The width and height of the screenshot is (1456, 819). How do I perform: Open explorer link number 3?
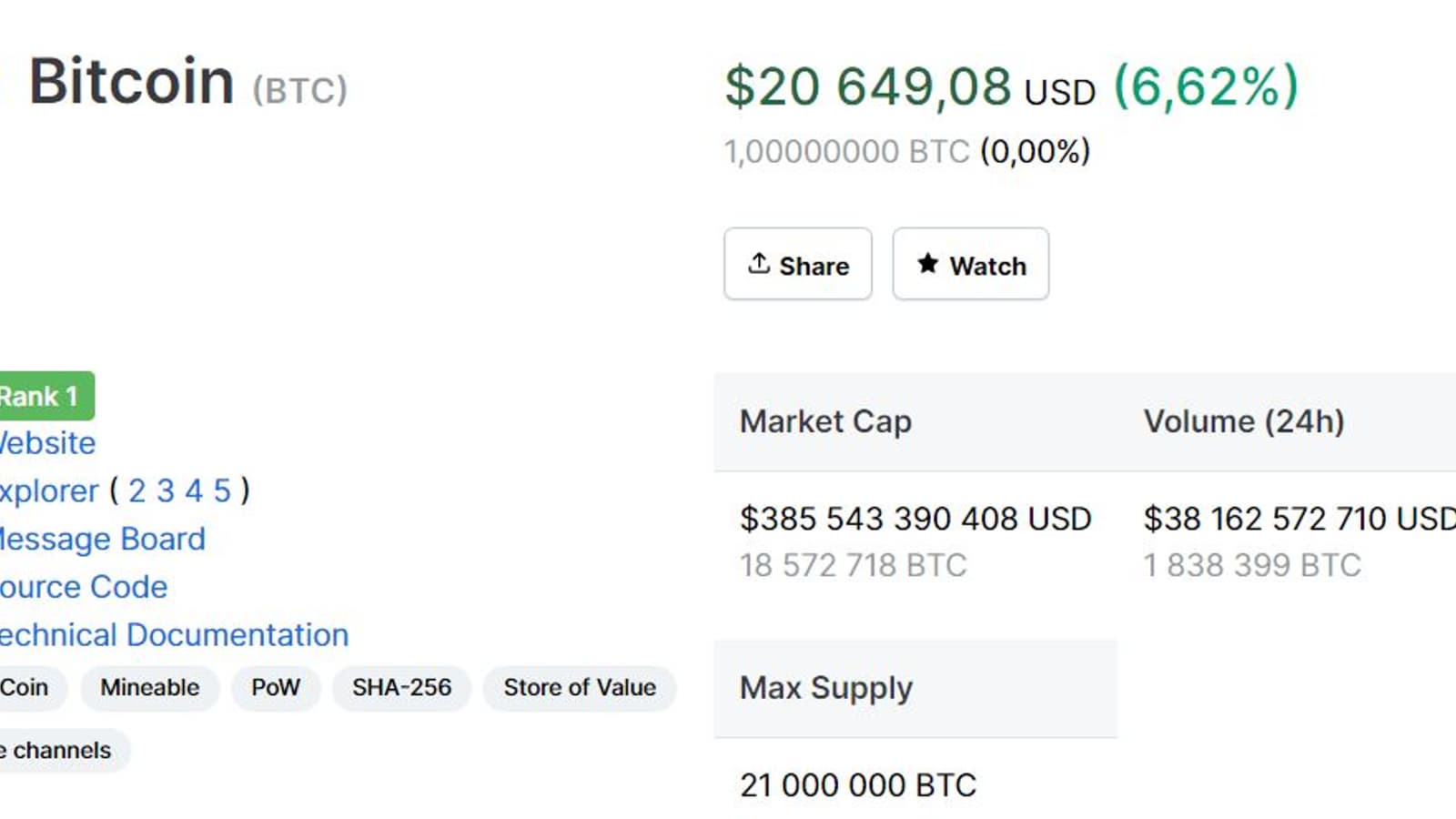pyautogui.click(x=166, y=491)
